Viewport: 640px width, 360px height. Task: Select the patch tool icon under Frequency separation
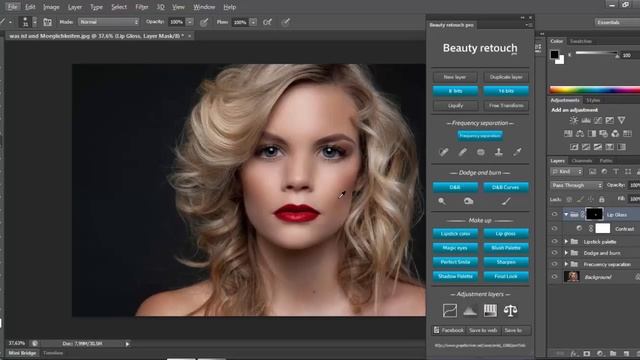pos(480,152)
